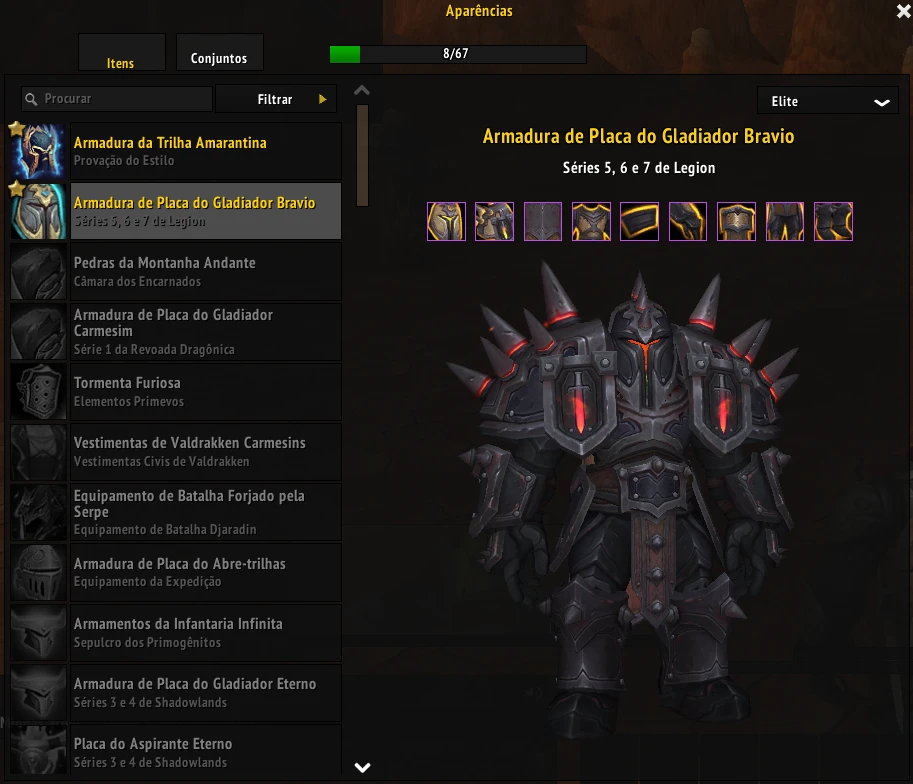Click the Pedras da Montanha Andante set icon
Image resolution: width=913 pixels, height=784 pixels.
38,271
